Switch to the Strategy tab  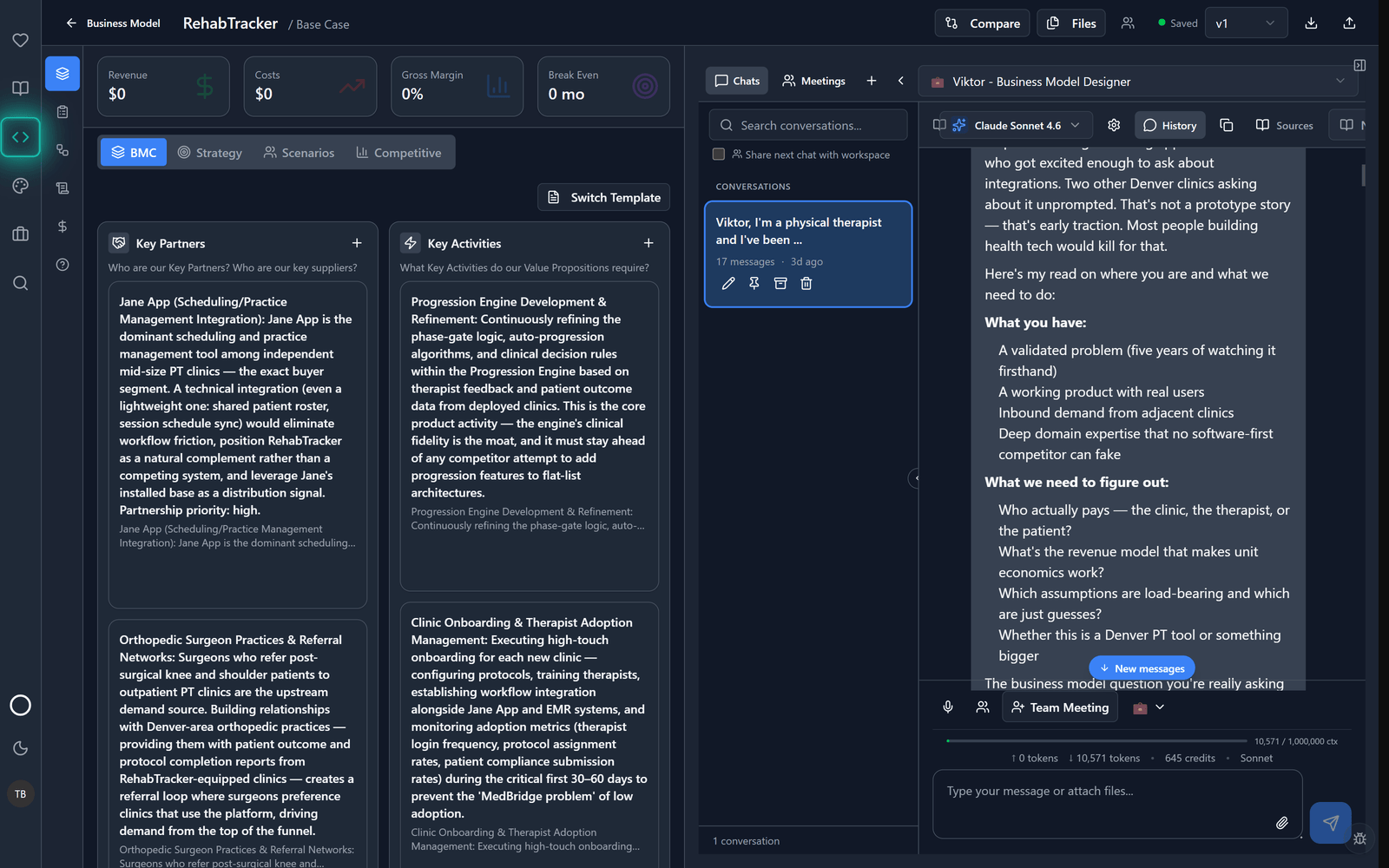point(210,153)
